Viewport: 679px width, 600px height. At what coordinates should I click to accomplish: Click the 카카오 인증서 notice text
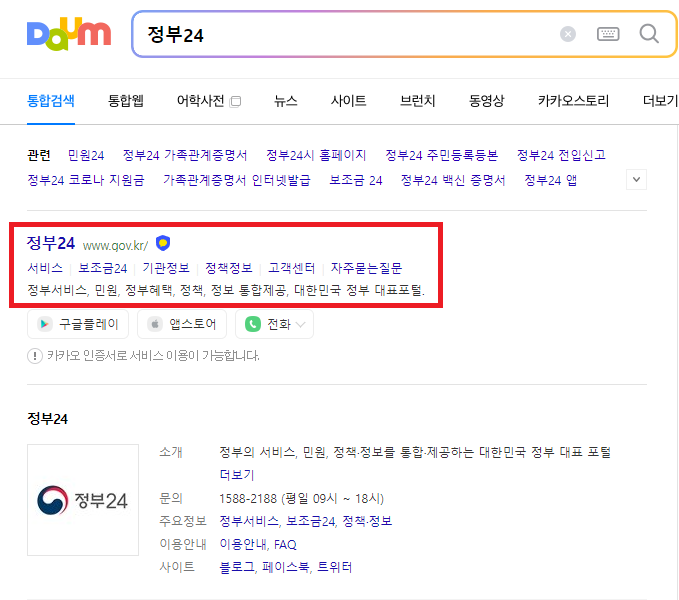tap(153, 356)
